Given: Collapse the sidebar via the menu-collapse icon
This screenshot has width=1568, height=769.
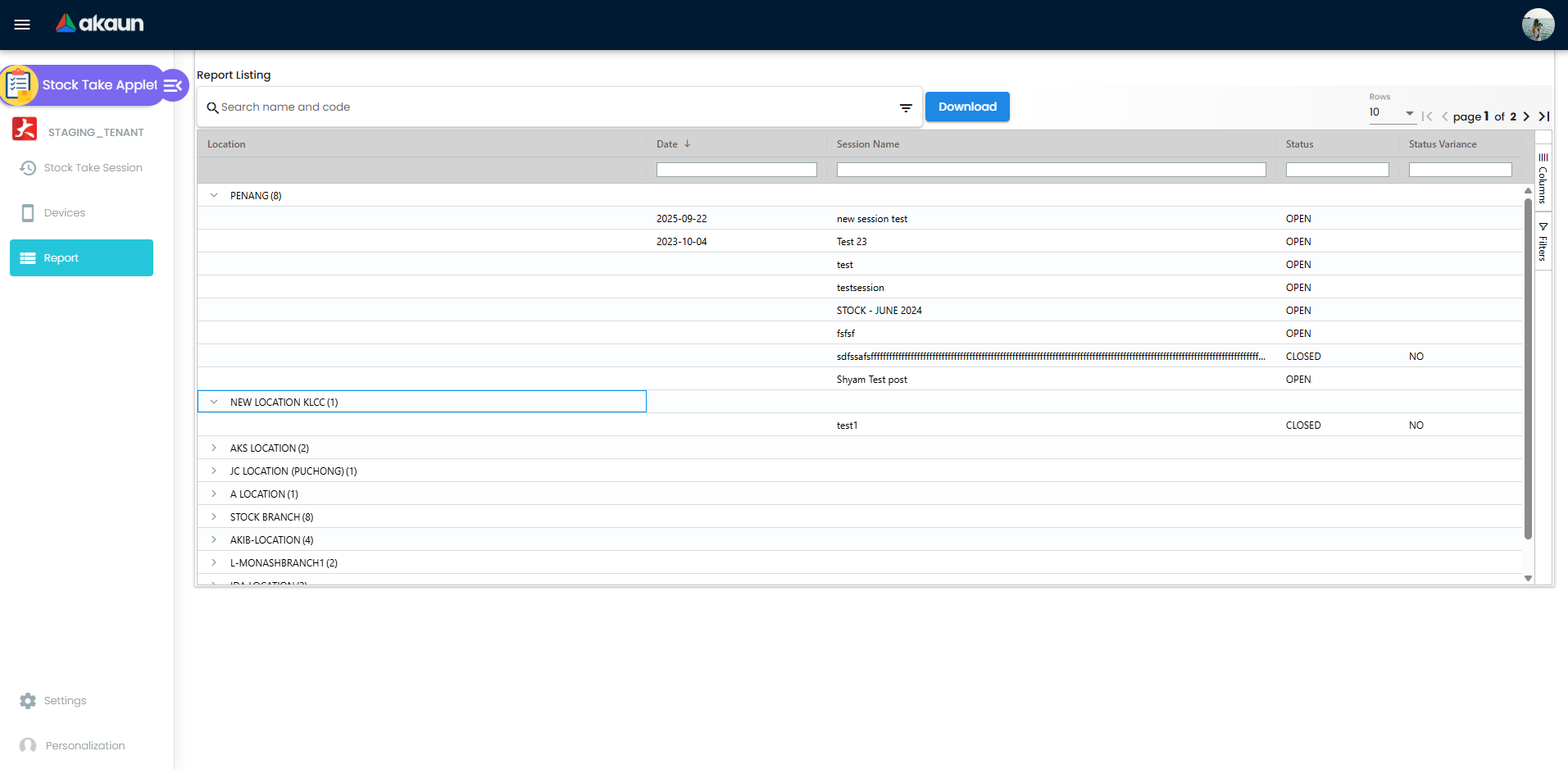Looking at the screenshot, I should click(172, 85).
